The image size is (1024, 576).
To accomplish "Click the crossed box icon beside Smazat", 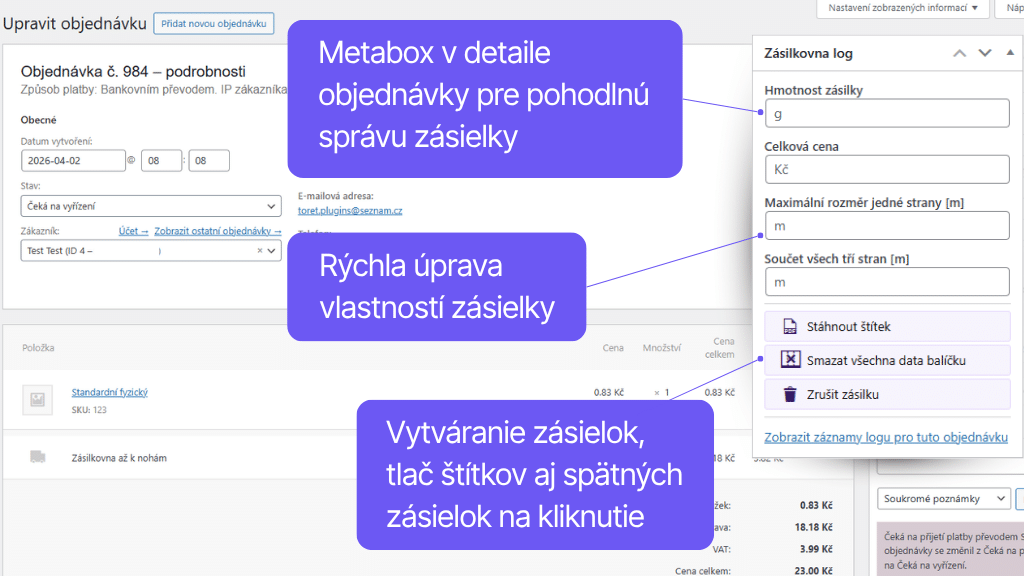I will 790,360.
